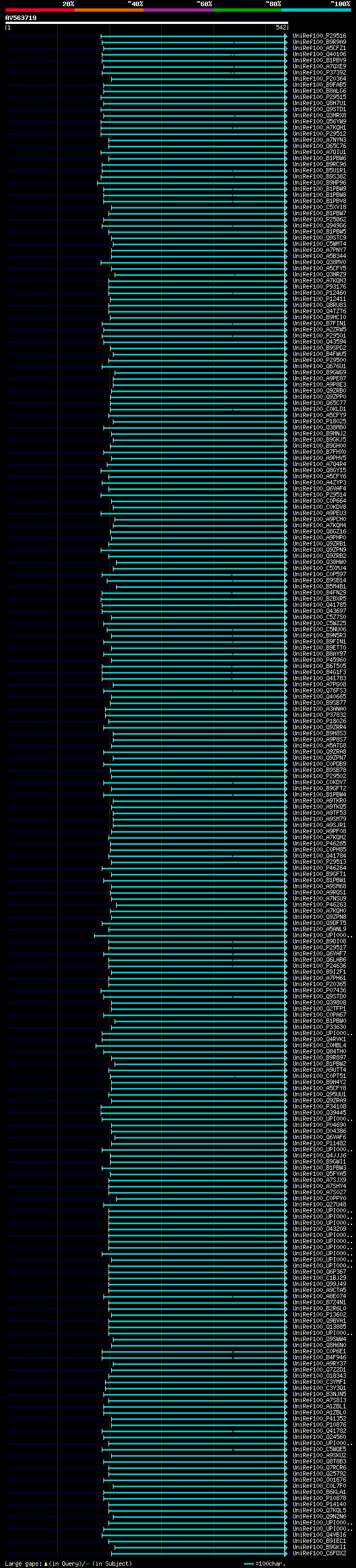Screen dimensions: 356x1568
Task: Click hit label UniRef100_P33630
Action: click(x=319, y=1026)
